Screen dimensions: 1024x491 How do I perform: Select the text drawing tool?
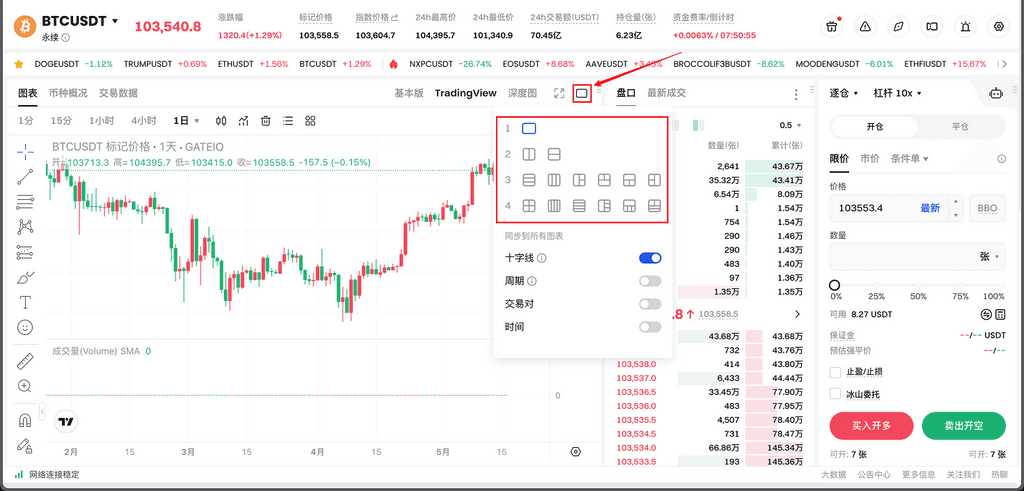tap(25, 302)
